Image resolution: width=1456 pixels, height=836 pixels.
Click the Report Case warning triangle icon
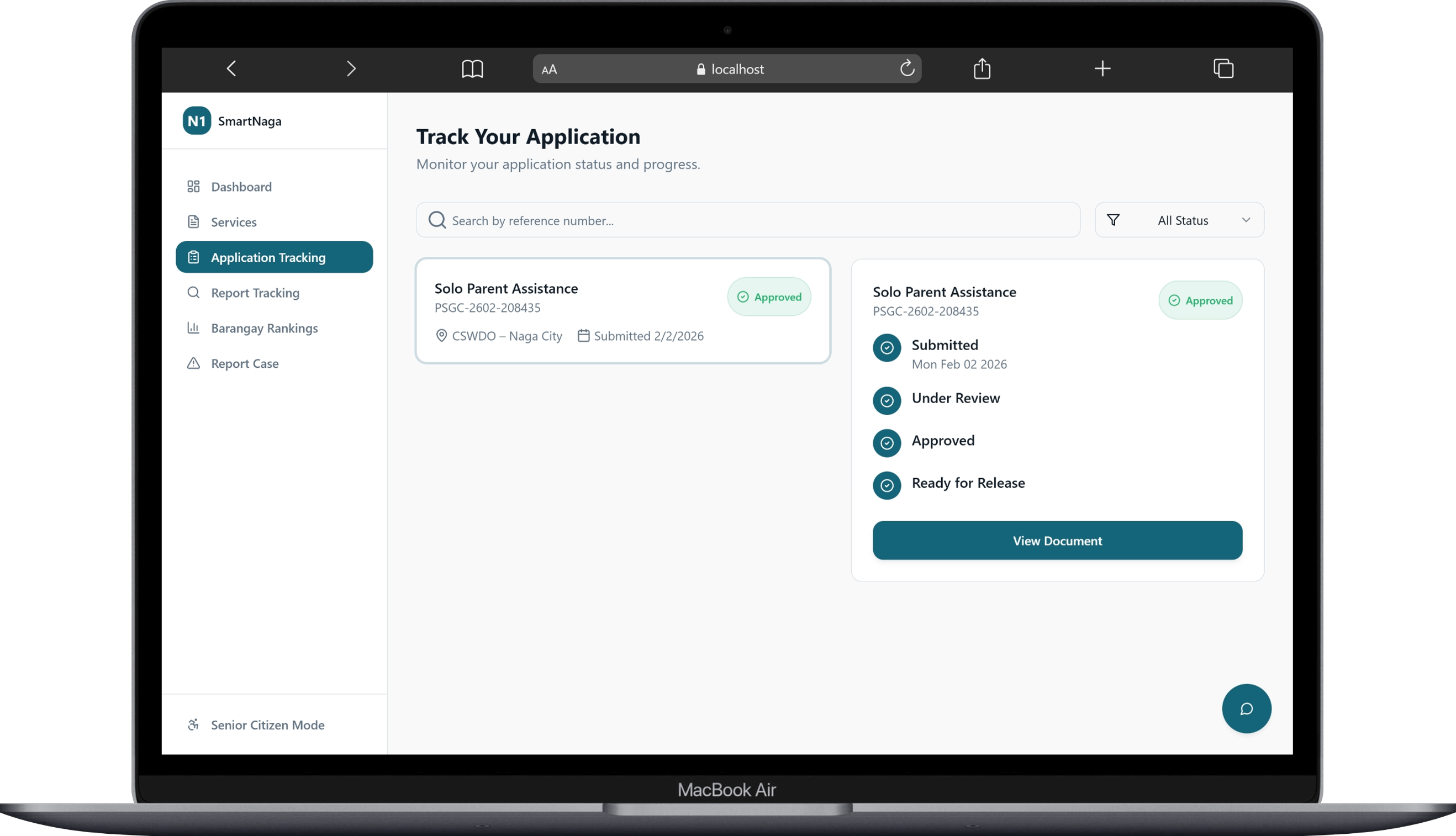tap(193, 363)
